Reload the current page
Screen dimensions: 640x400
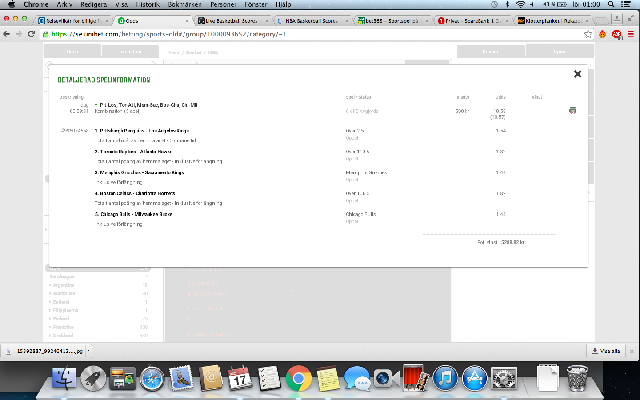[x=31, y=34]
